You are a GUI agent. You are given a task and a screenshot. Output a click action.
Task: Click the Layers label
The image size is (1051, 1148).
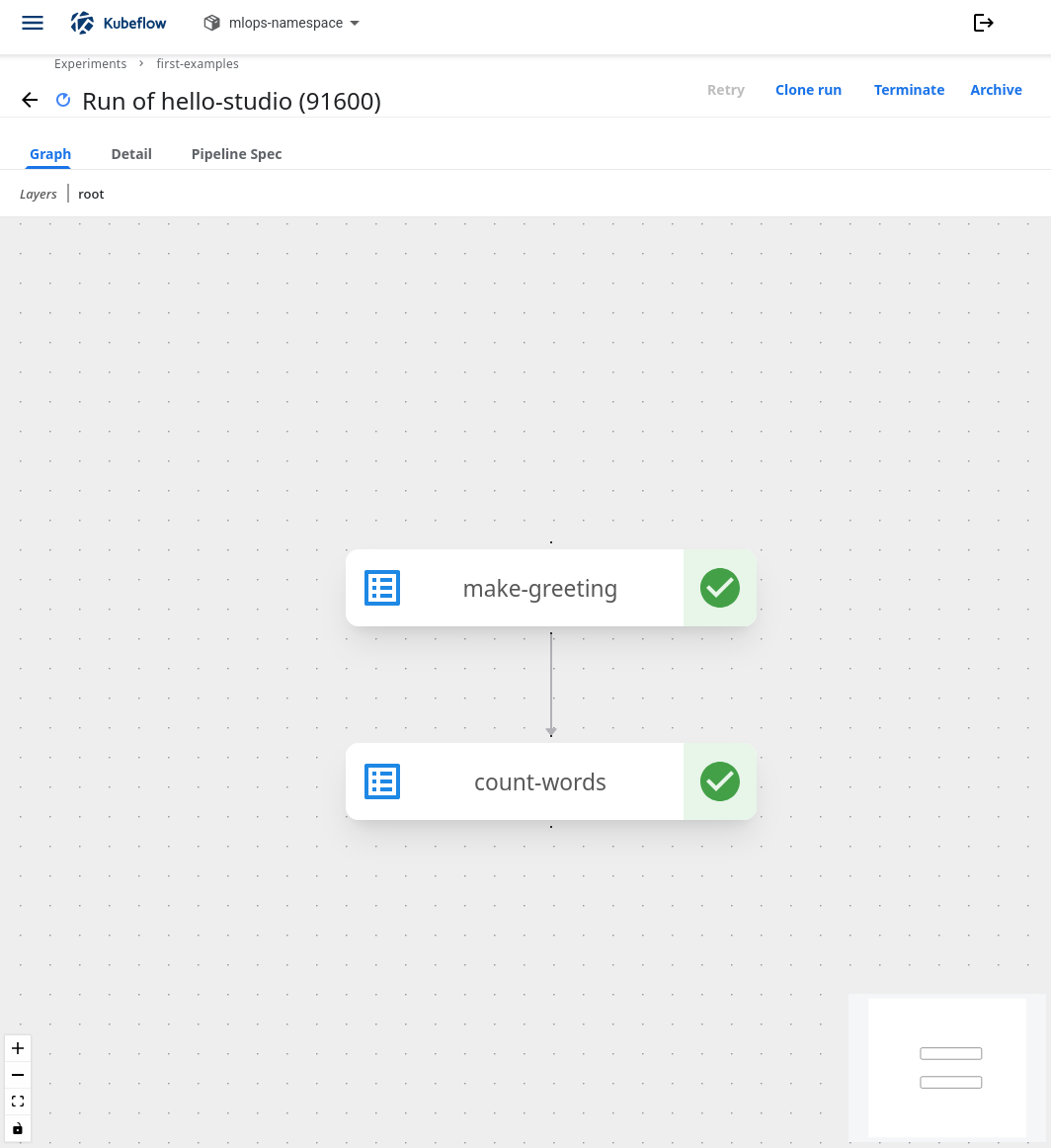(39, 194)
